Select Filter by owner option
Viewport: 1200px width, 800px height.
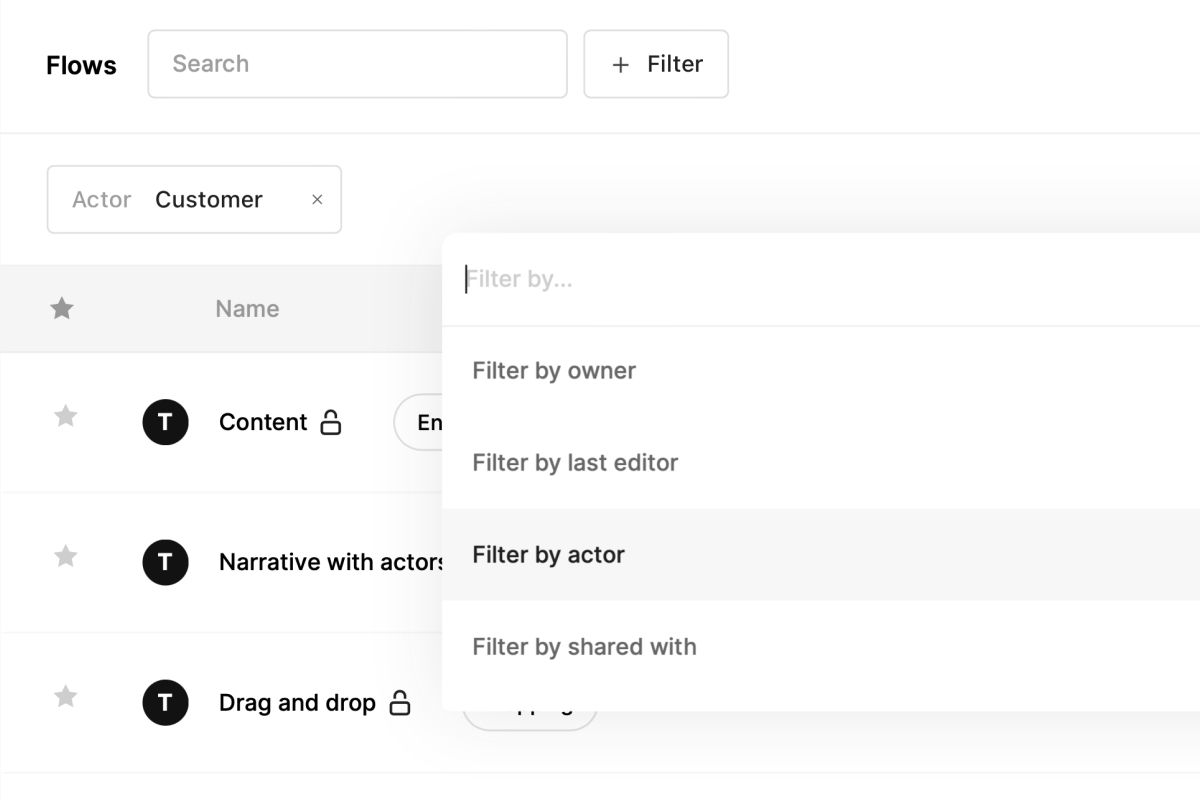point(554,371)
